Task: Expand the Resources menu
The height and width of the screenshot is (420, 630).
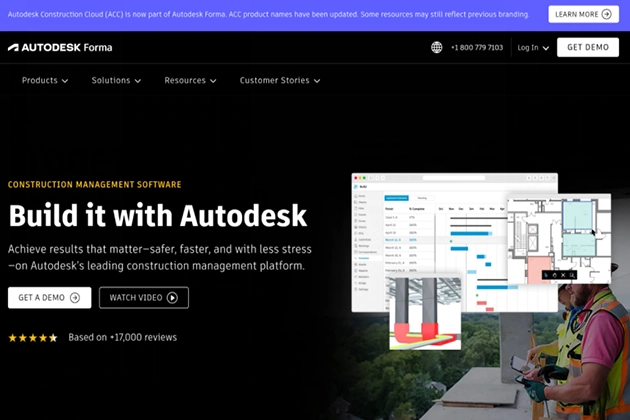Action: 190,80
